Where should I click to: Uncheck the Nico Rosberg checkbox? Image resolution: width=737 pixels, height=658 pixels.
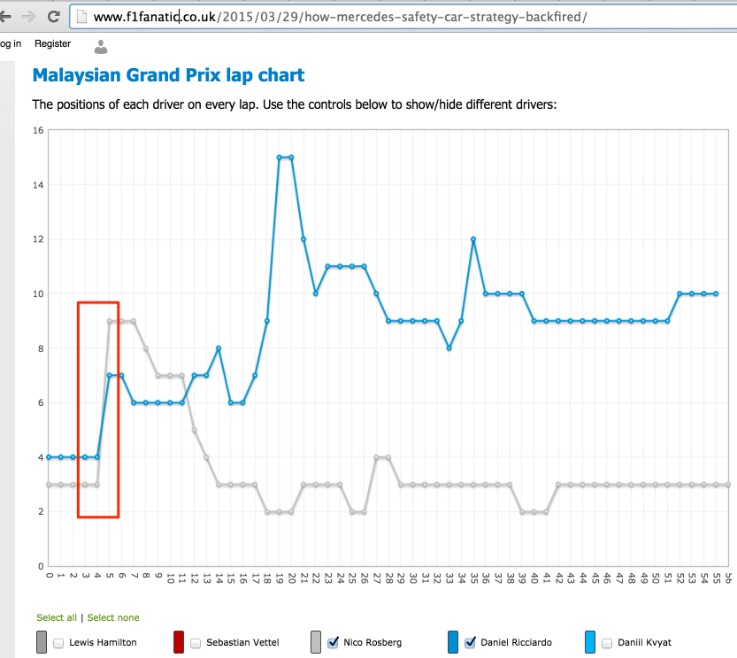pyautogui.click(x=333, y=642)
